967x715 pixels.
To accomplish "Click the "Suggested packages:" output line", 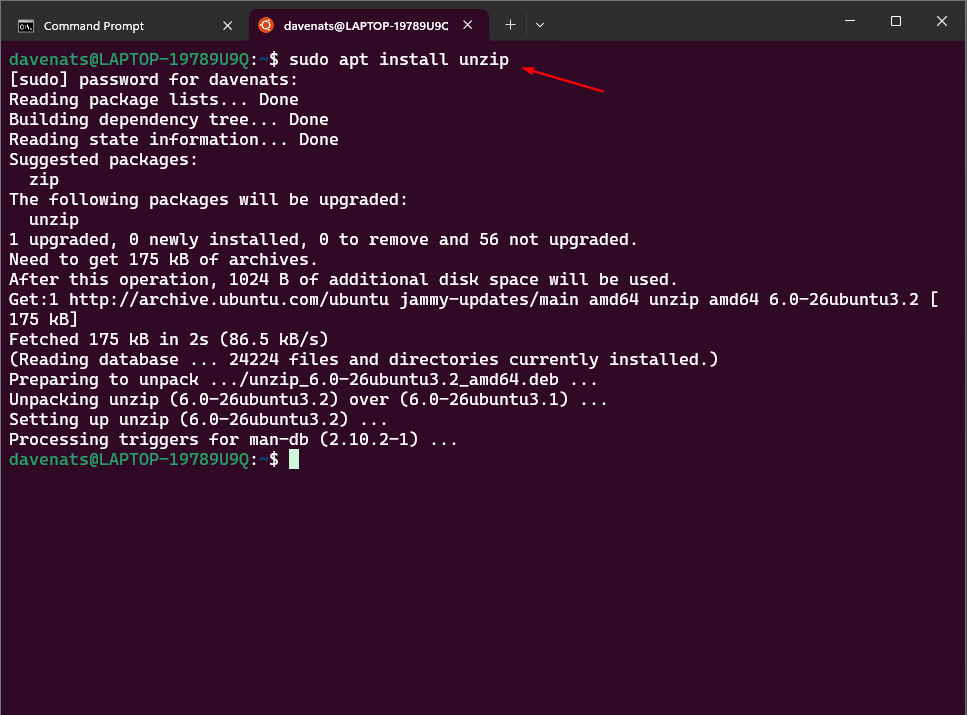I will tap(104, 160).
